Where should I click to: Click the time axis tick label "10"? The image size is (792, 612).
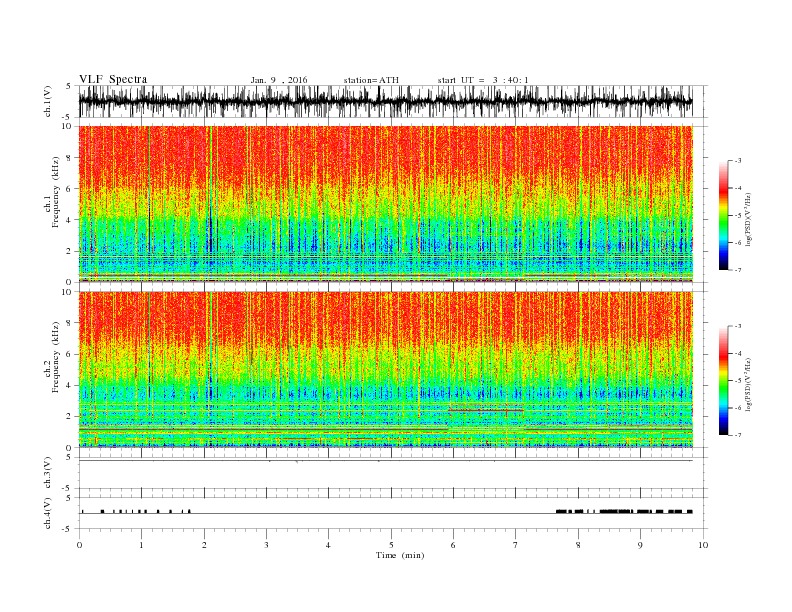coord(703,545)
